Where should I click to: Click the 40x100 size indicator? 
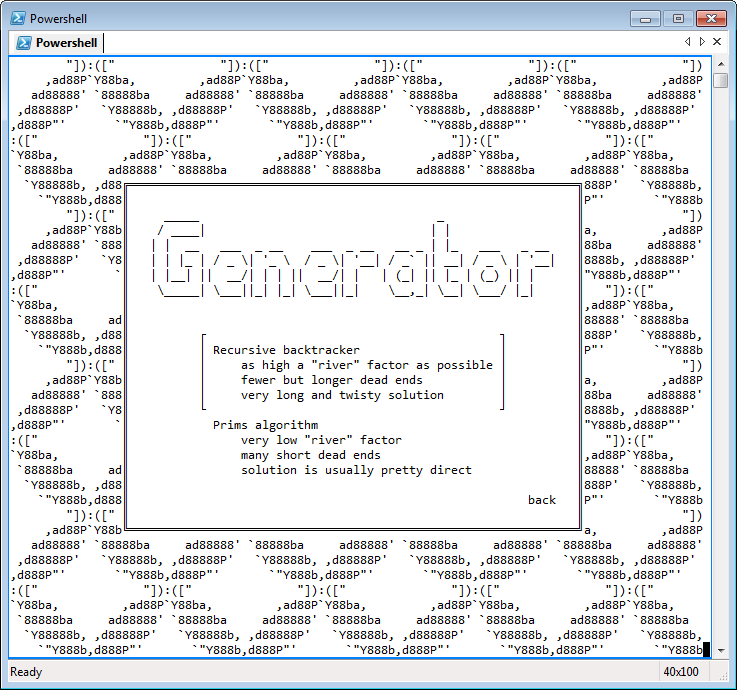681,672
